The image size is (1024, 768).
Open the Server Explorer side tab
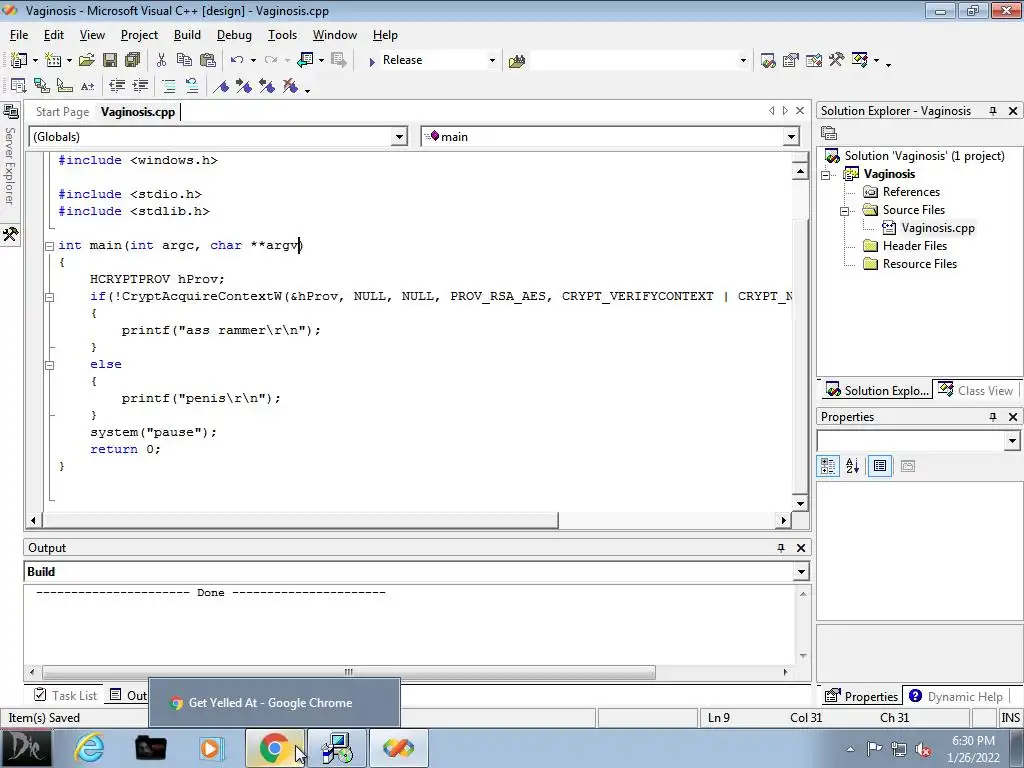click(10, 156)
